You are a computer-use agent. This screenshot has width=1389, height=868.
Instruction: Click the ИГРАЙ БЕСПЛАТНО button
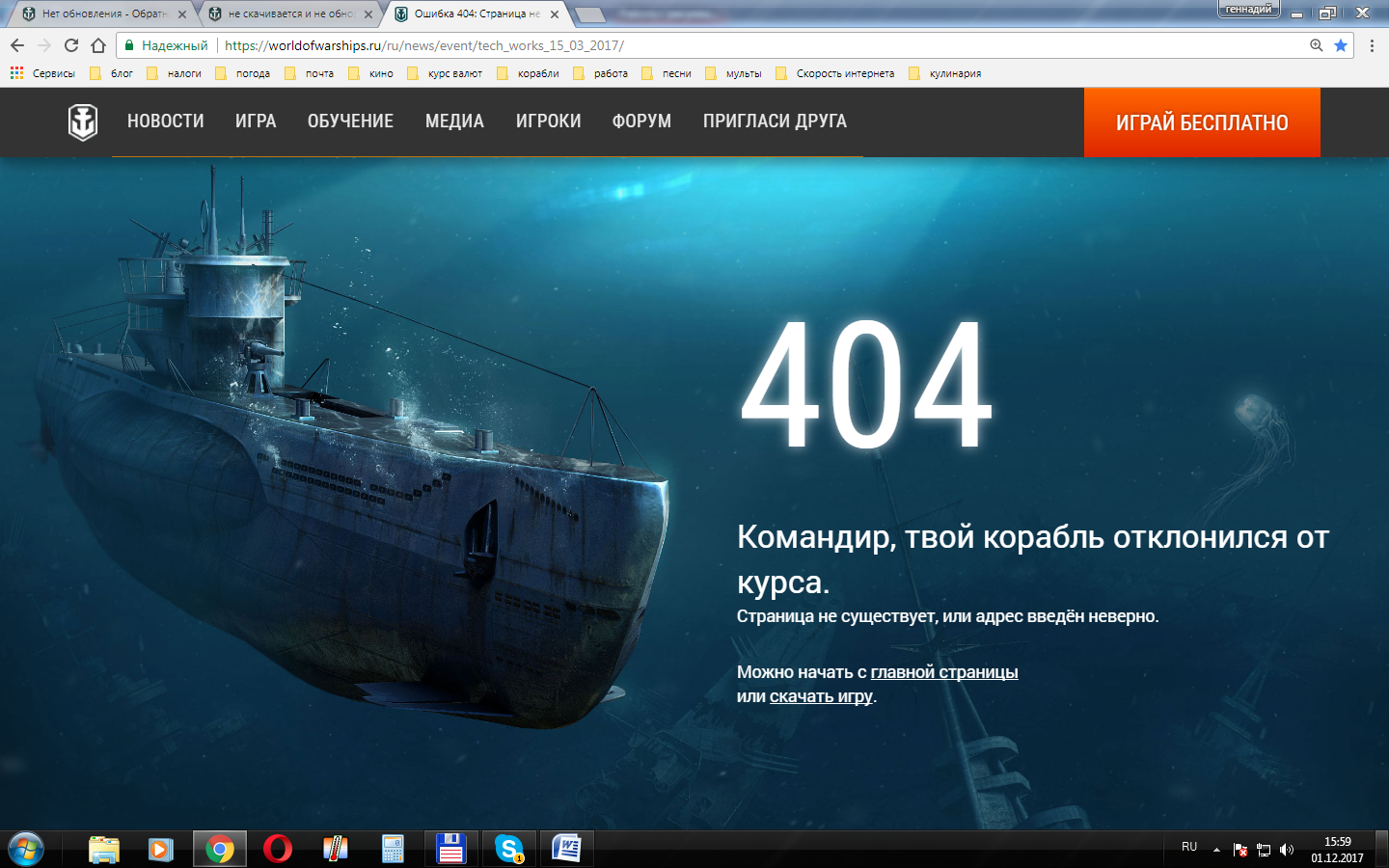click(x=1202, y=122)
